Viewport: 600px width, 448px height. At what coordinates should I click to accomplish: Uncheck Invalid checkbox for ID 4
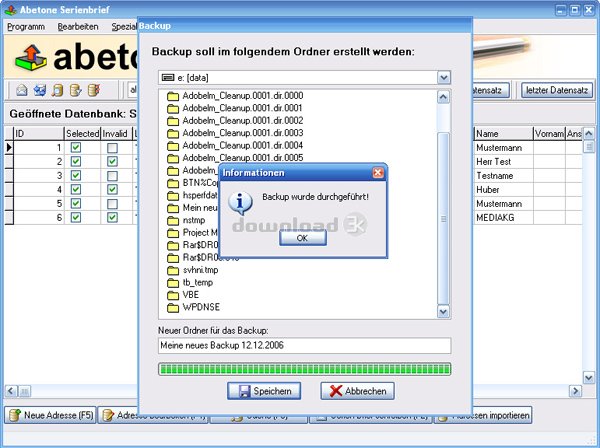(x=112, y=189)
